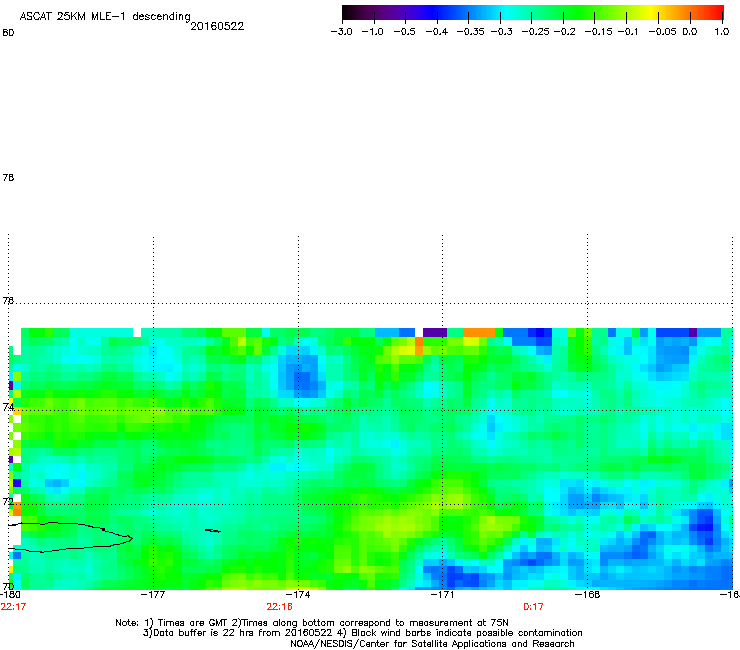Click the orange strip on the swath's top edge

tap(479, 332)
